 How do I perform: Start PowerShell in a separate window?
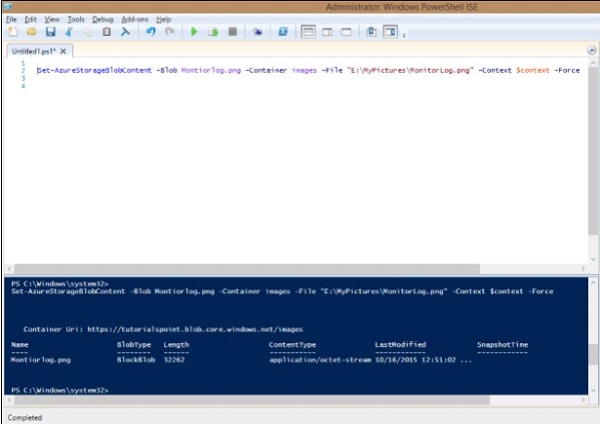tap(284, 32)
